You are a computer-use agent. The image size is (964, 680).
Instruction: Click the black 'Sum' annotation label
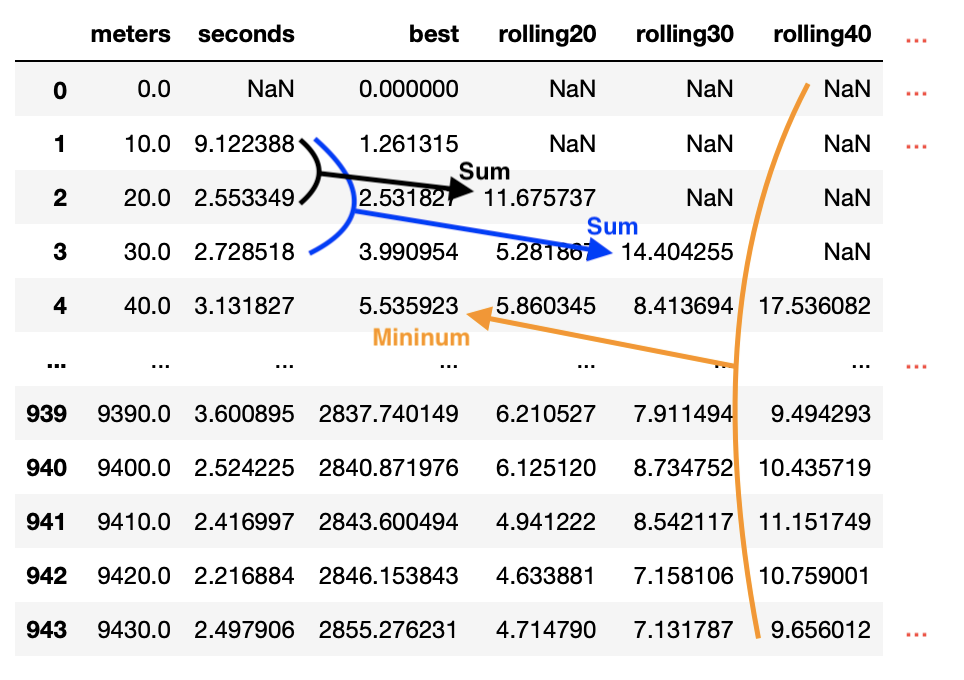[x=484, y=171]
